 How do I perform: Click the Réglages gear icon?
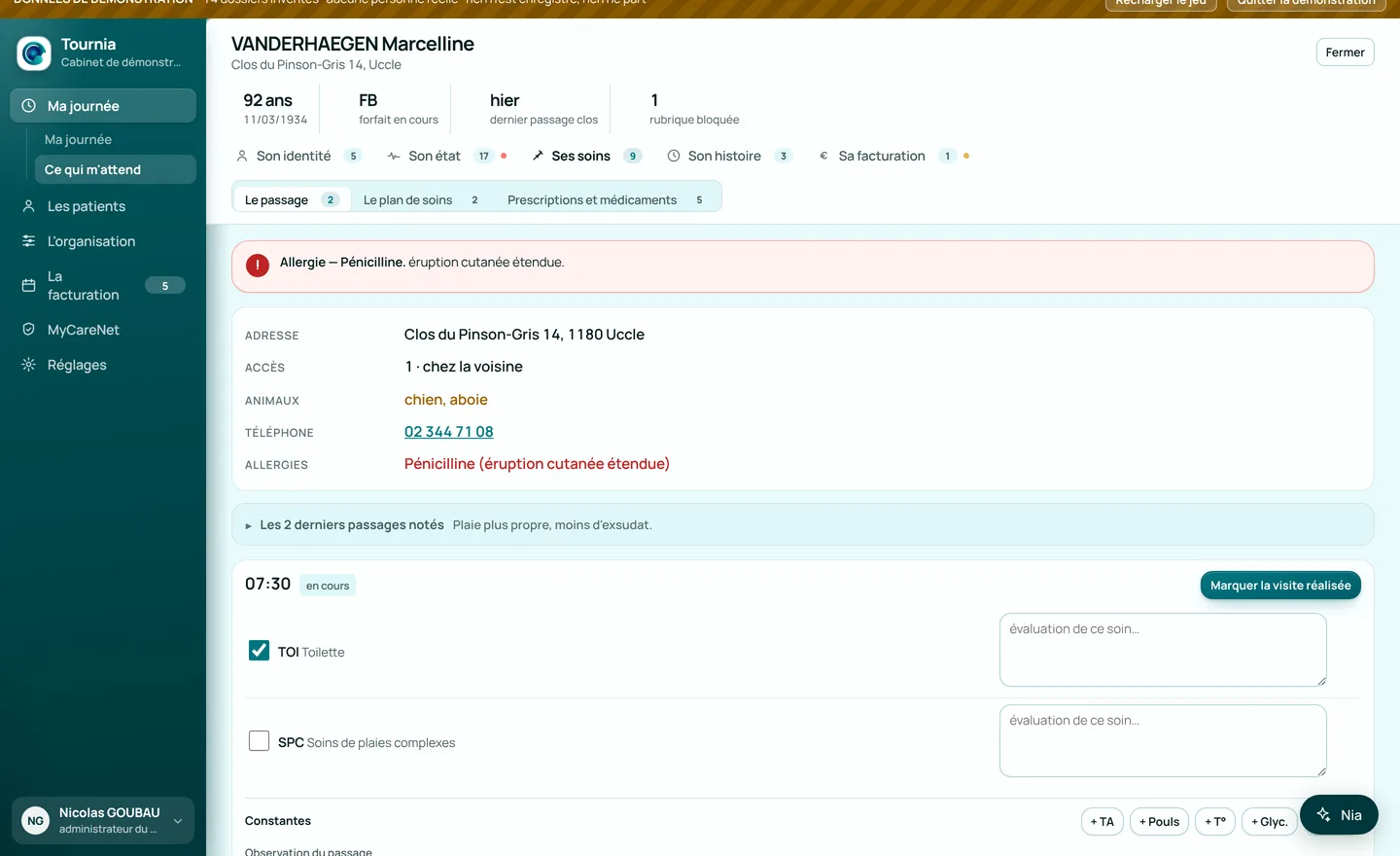pyautogui.click(x=29, y=365)
